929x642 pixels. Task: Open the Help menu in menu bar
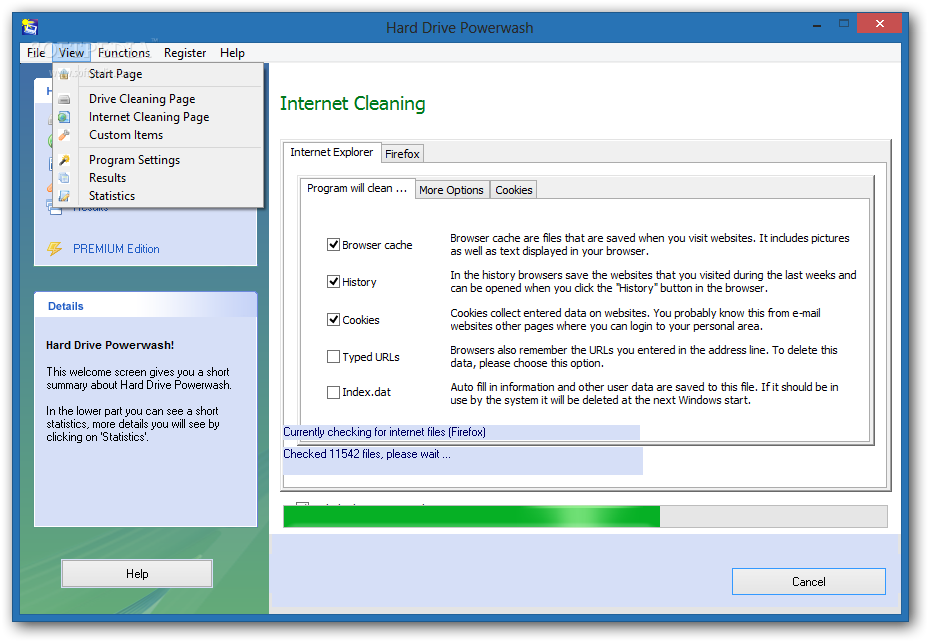coord(232,53)
